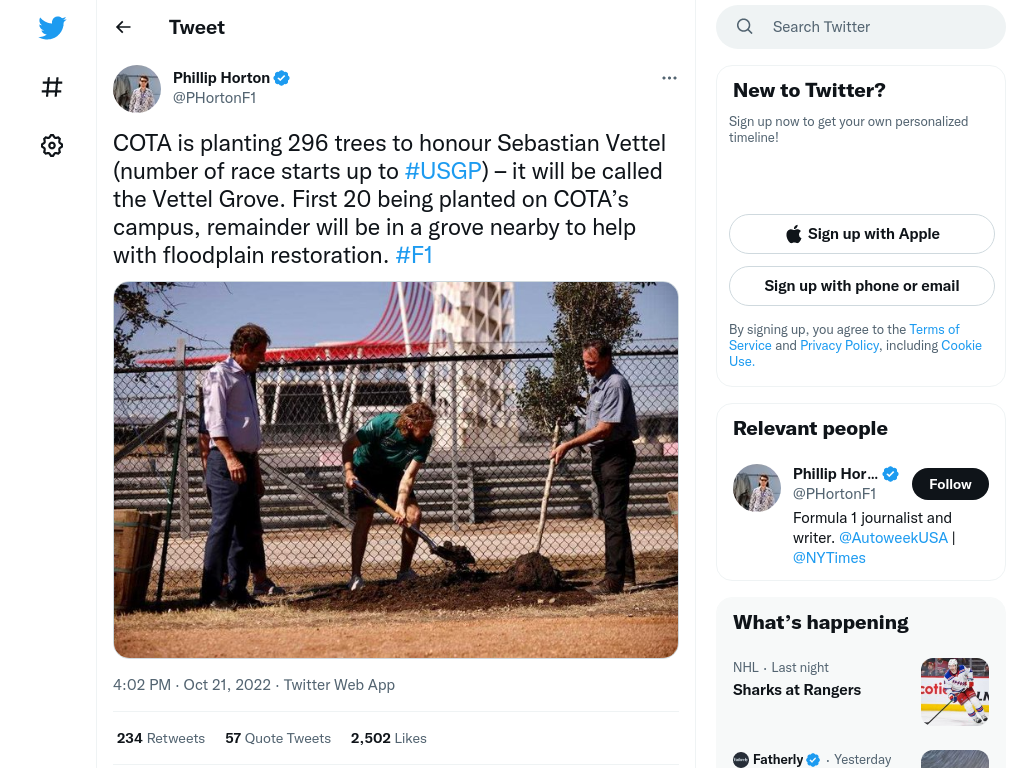The height and width of the screenshot is (768, 1024).
Task: Open the Settings gear icon
Action: (52, 145)
